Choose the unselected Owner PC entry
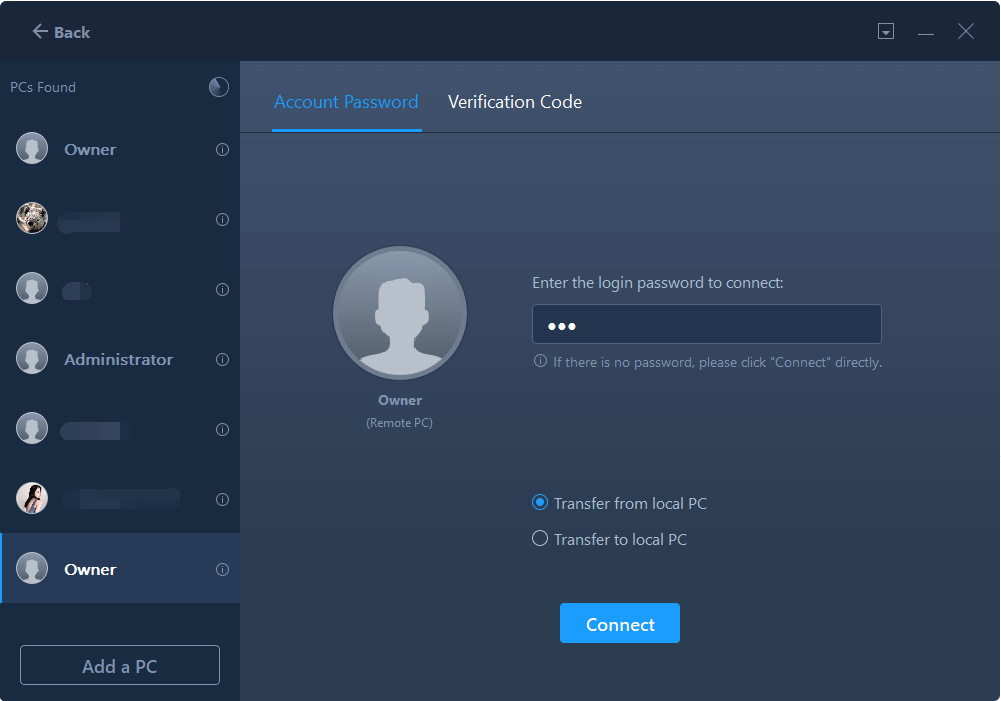Screen dimensions: 1001x701 pos(90,149)
